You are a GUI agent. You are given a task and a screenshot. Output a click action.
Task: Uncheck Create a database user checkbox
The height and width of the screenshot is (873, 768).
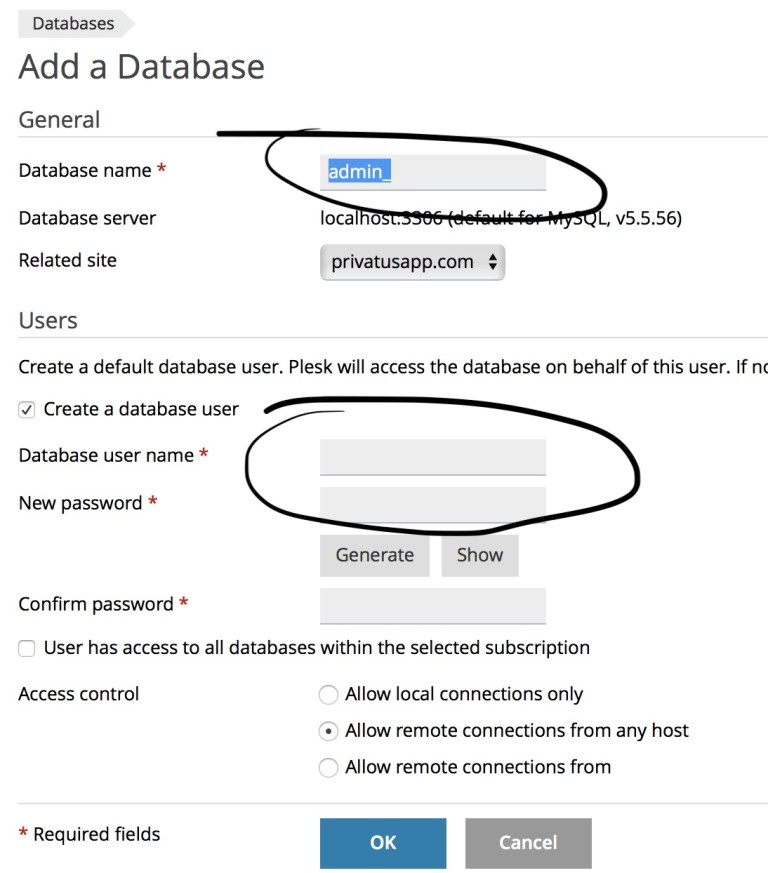point(27,410)
